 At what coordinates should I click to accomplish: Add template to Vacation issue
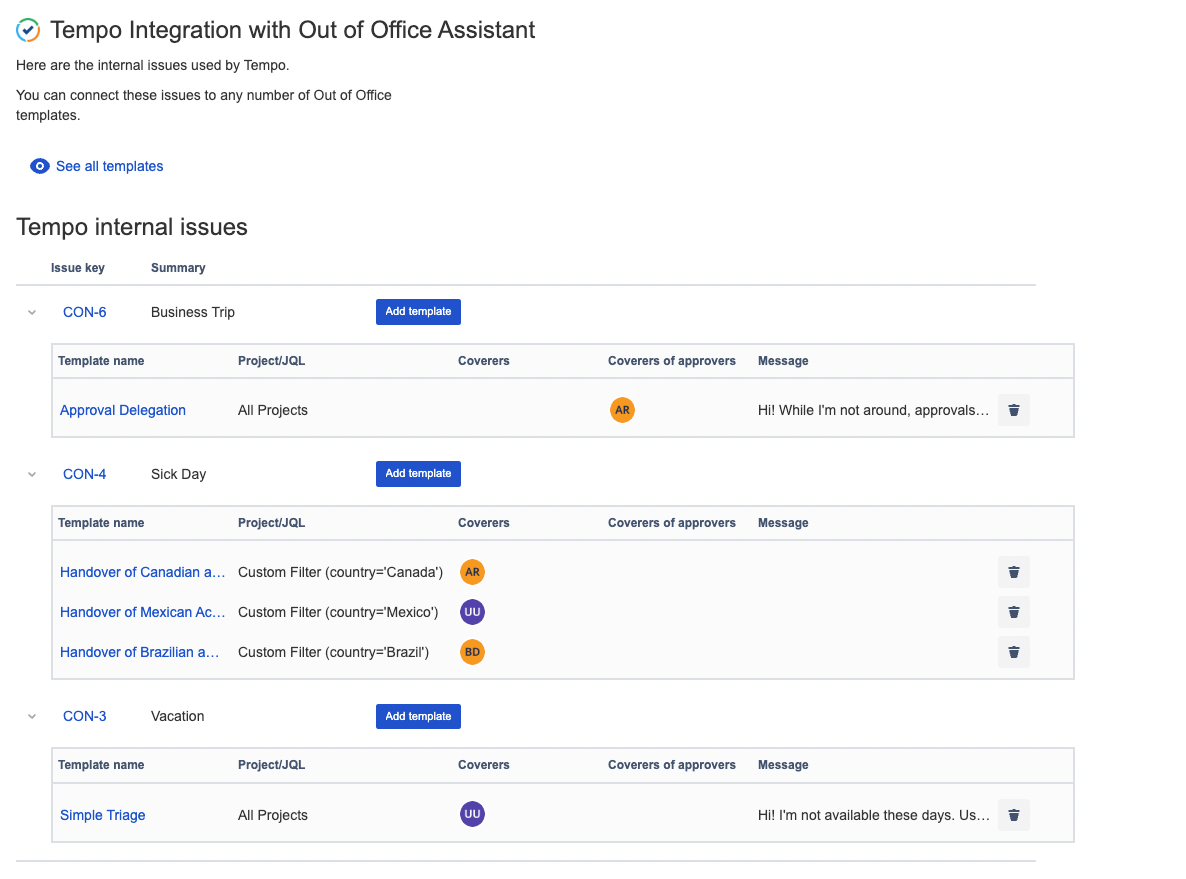point(418,716)
